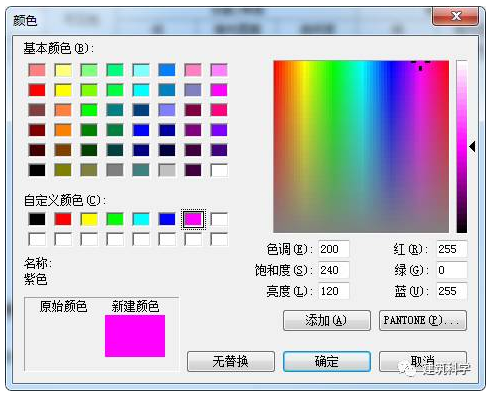Click the 无替换 button

tap(231, 361)
